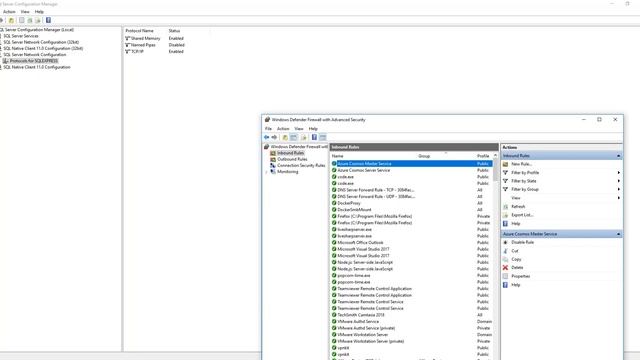
Task: Open Action menu in Firewall window
Action: (x=283, y=129)
